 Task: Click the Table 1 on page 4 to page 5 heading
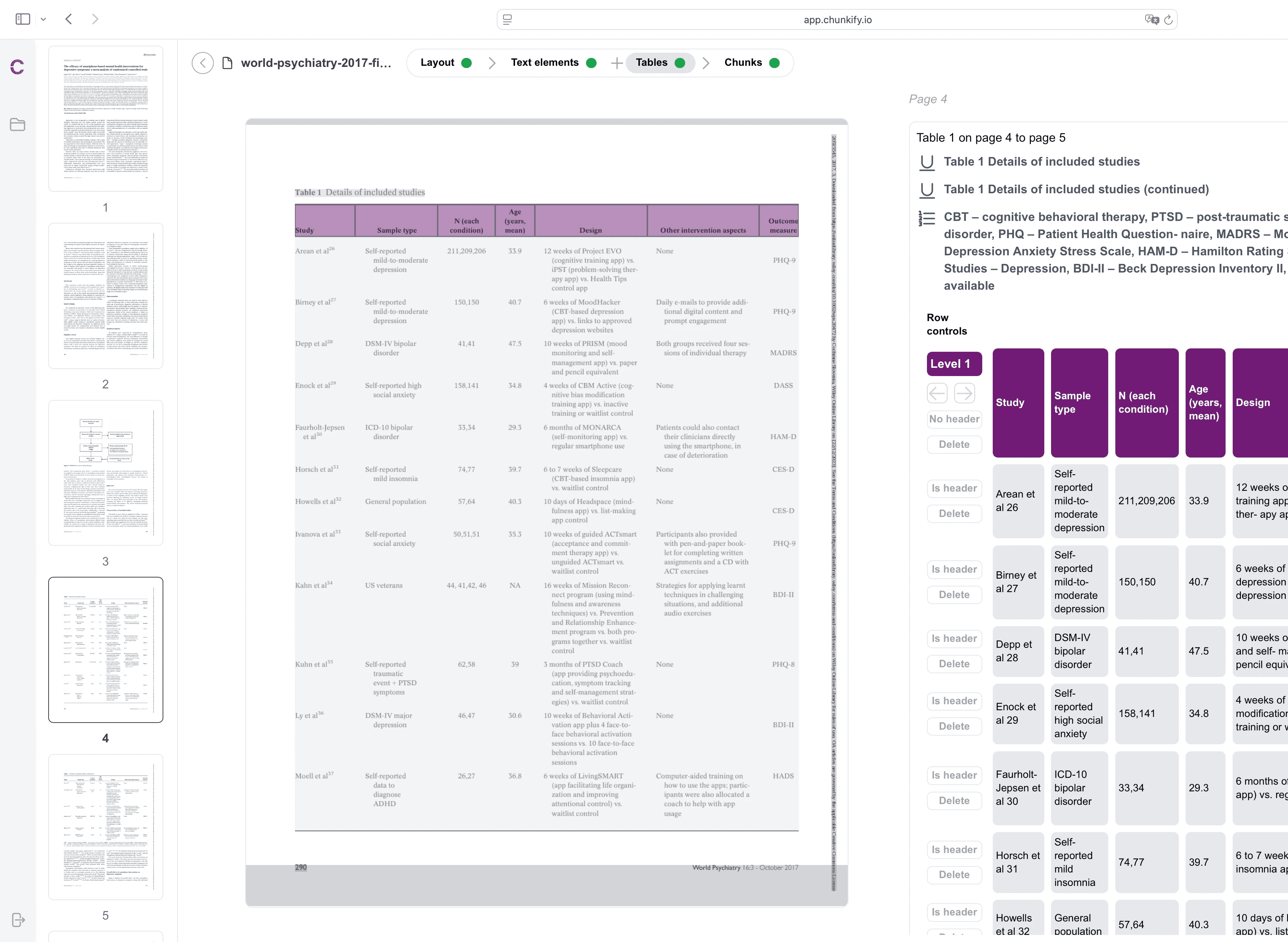(x=990, y=138)
